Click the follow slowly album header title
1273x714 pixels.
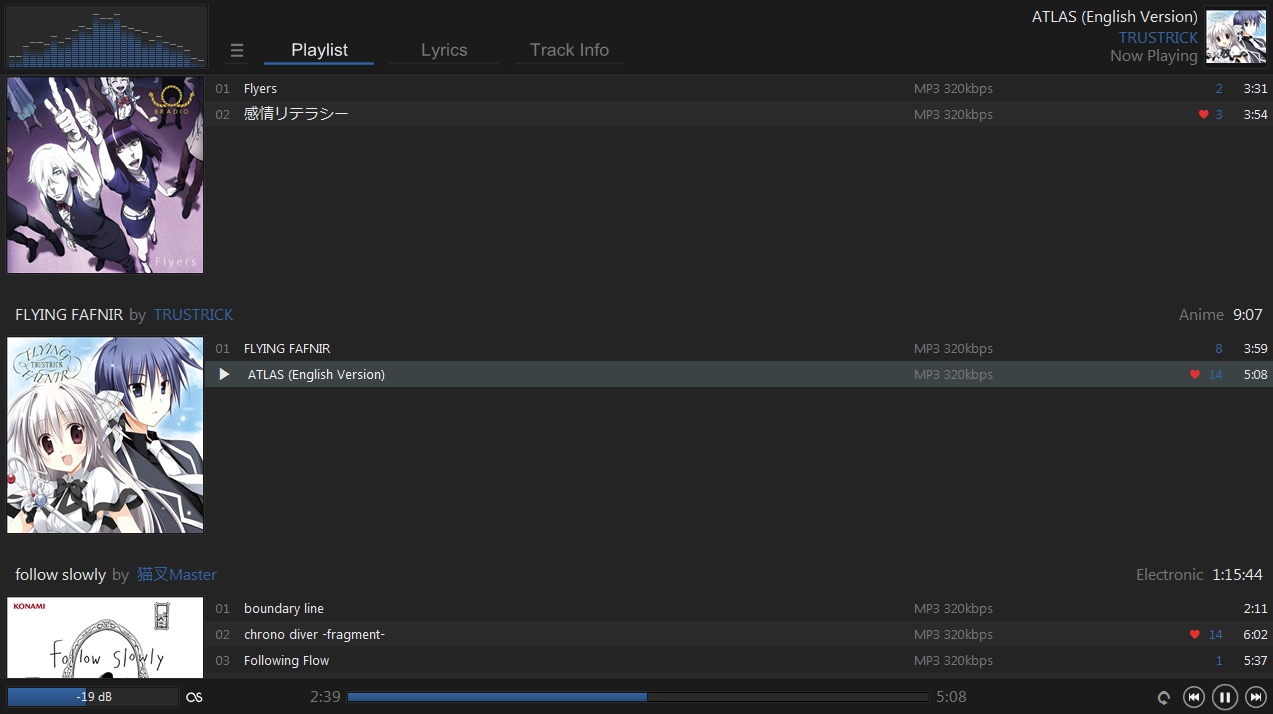[60, 574]
